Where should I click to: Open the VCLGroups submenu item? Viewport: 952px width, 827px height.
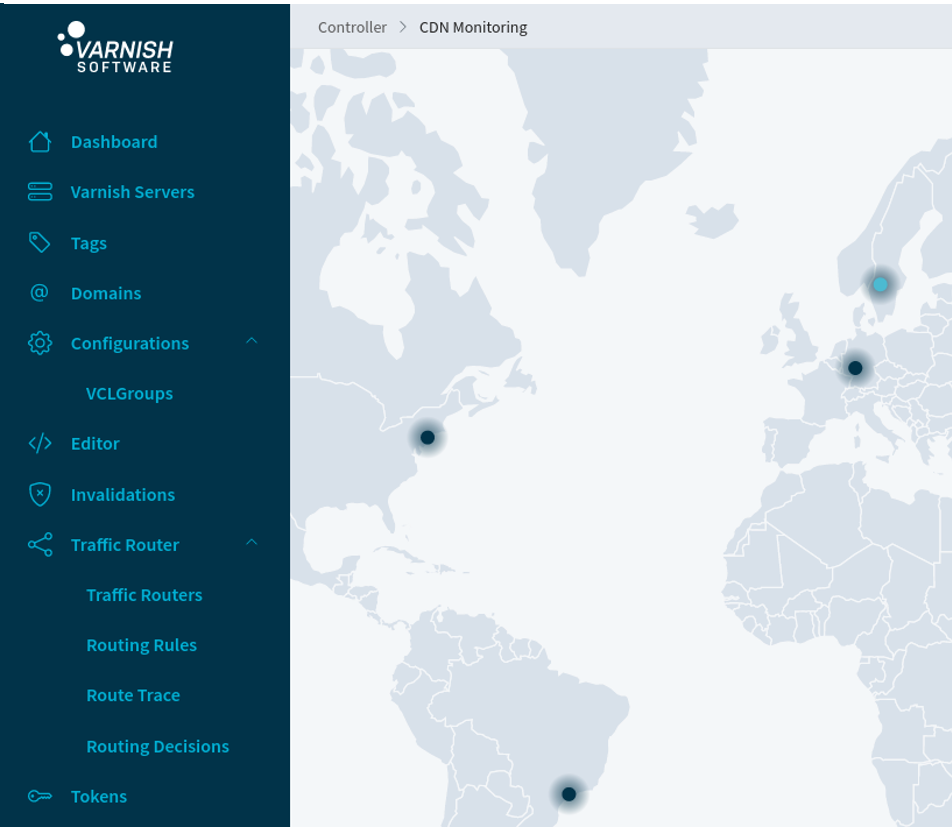tap(129, 393)
